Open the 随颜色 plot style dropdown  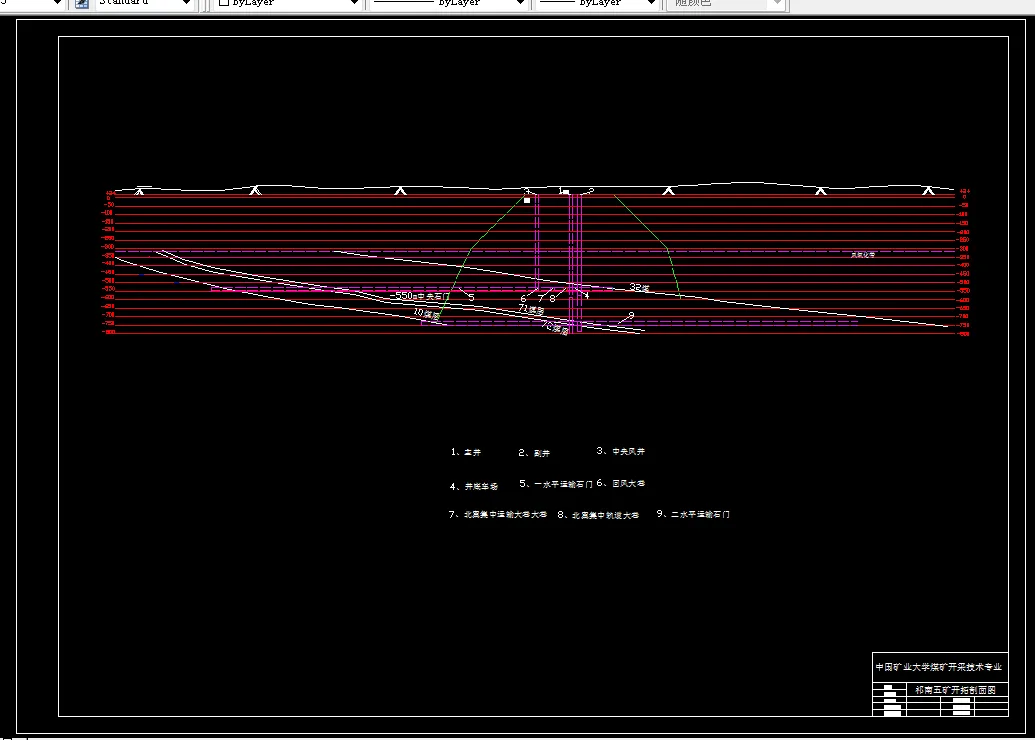tap(726, 3)
